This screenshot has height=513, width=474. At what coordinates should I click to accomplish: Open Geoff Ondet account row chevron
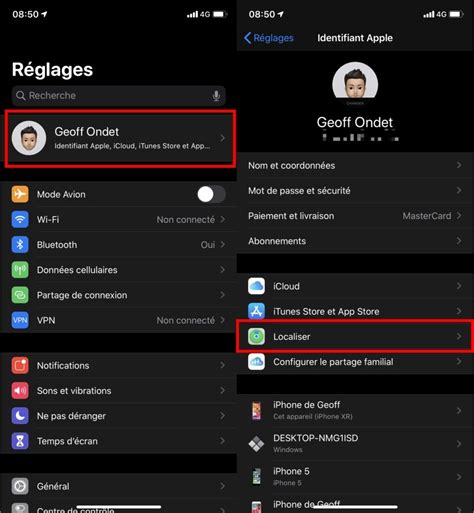(x=222, y=138)
